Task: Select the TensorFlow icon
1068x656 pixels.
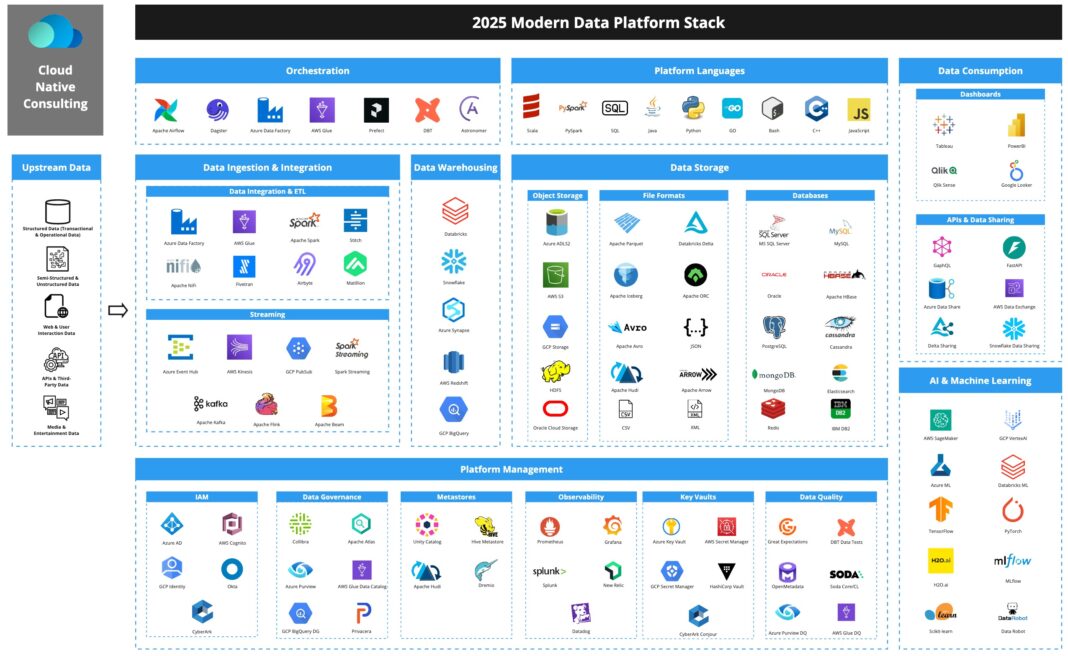Action: [x=940, y=510]
